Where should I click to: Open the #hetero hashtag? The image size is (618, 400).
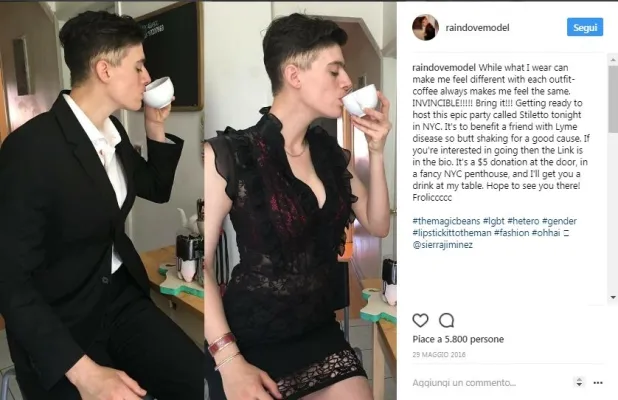coord(523,221)
